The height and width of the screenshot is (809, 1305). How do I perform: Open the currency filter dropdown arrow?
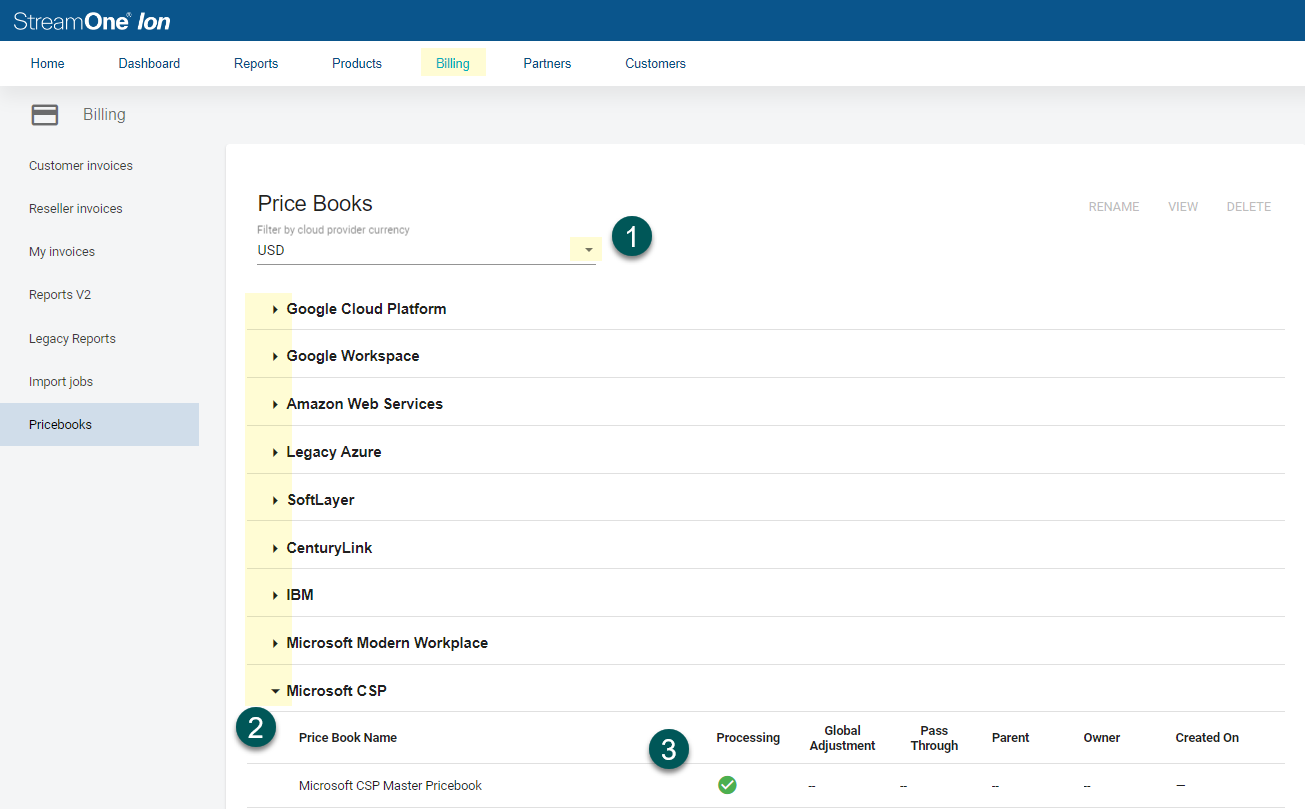click(588, 250)
